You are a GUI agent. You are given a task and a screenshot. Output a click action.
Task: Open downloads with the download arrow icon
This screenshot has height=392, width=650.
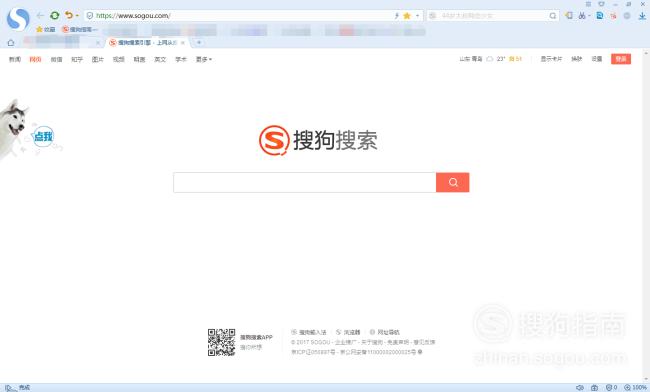(642, 16)
